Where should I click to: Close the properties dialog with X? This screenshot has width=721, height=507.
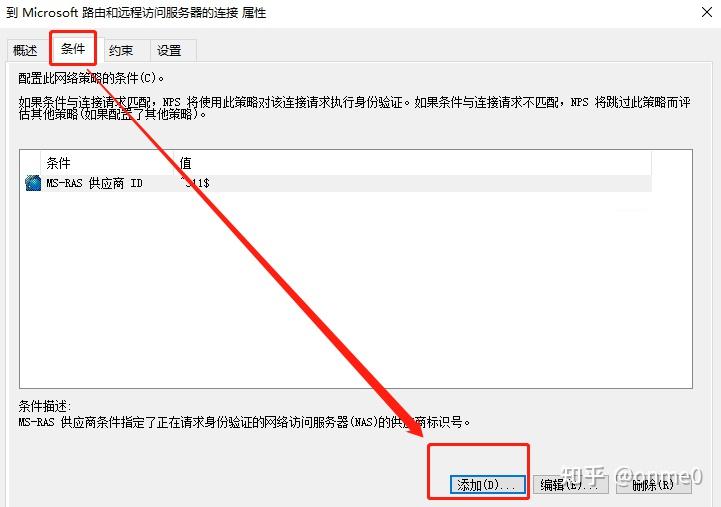707,12
